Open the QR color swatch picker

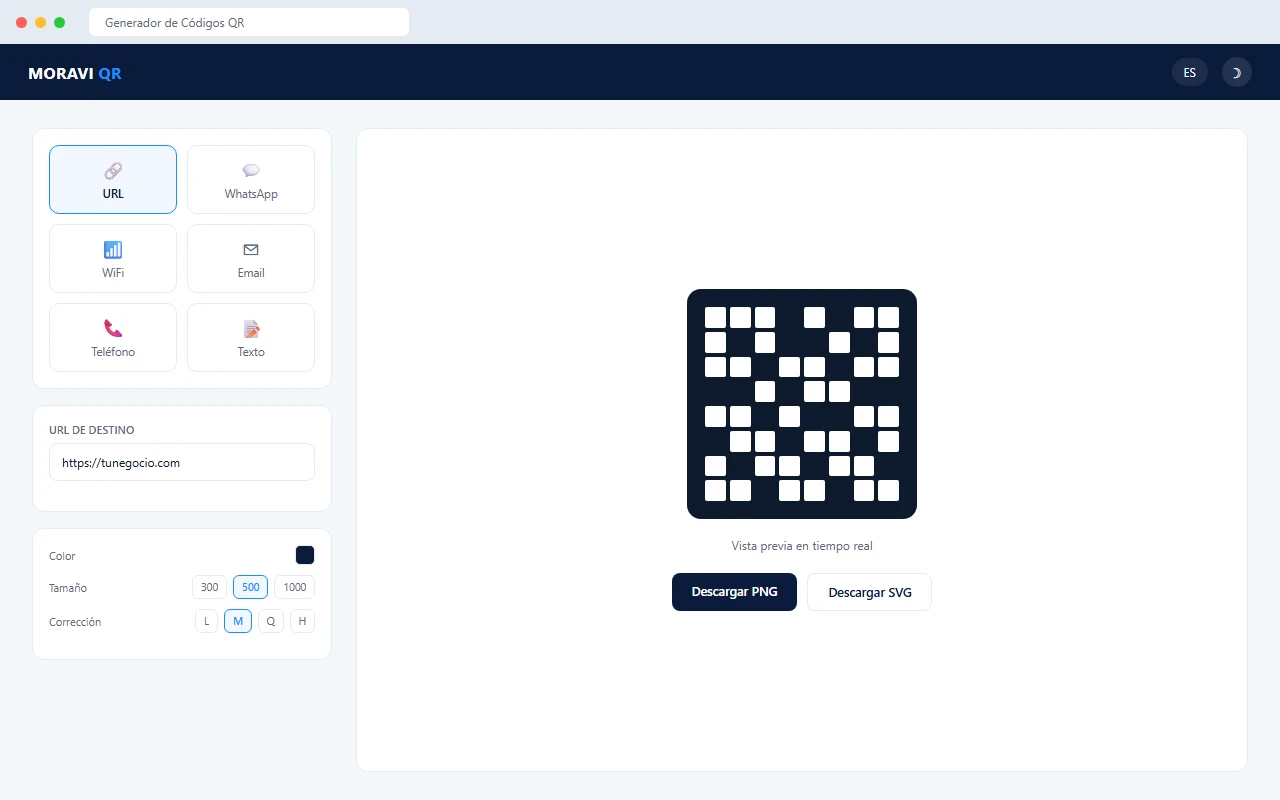click(305, 555)
